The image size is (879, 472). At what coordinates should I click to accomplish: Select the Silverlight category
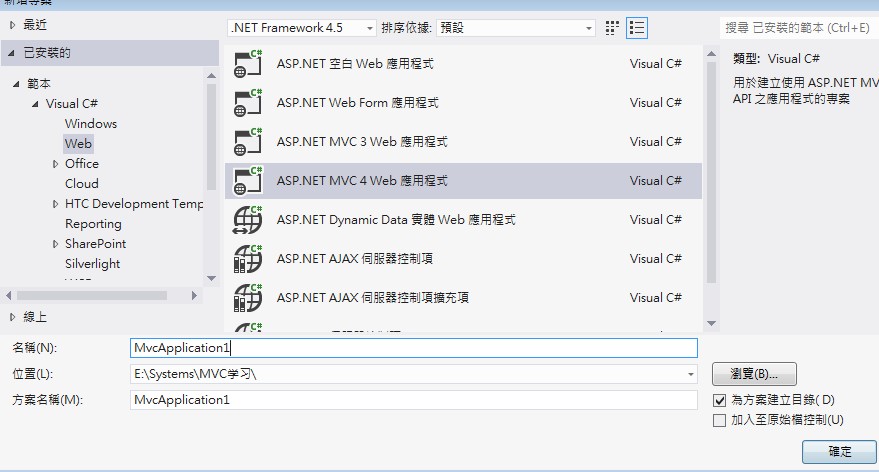point(92,264)
